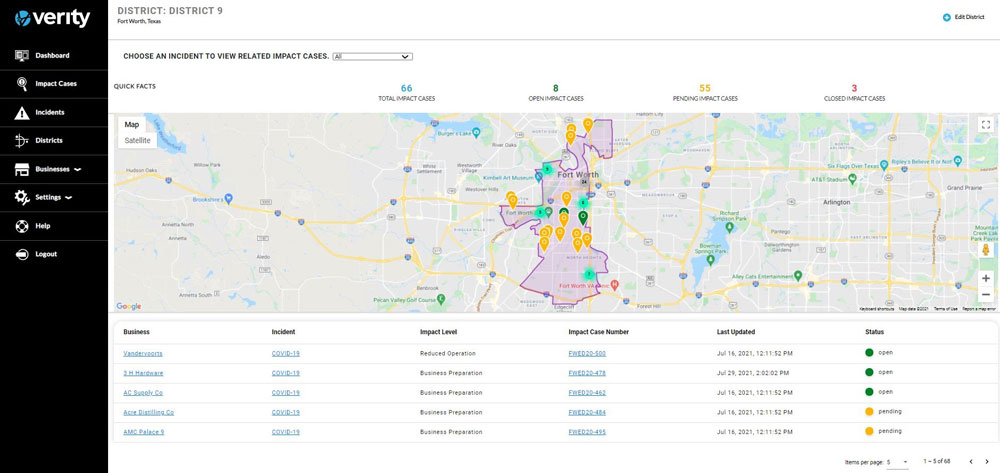The width and height of the screenshot is (1000, 473).
Task: Go to next page of results
Action: pyautogui.click(x=987, y=462)
